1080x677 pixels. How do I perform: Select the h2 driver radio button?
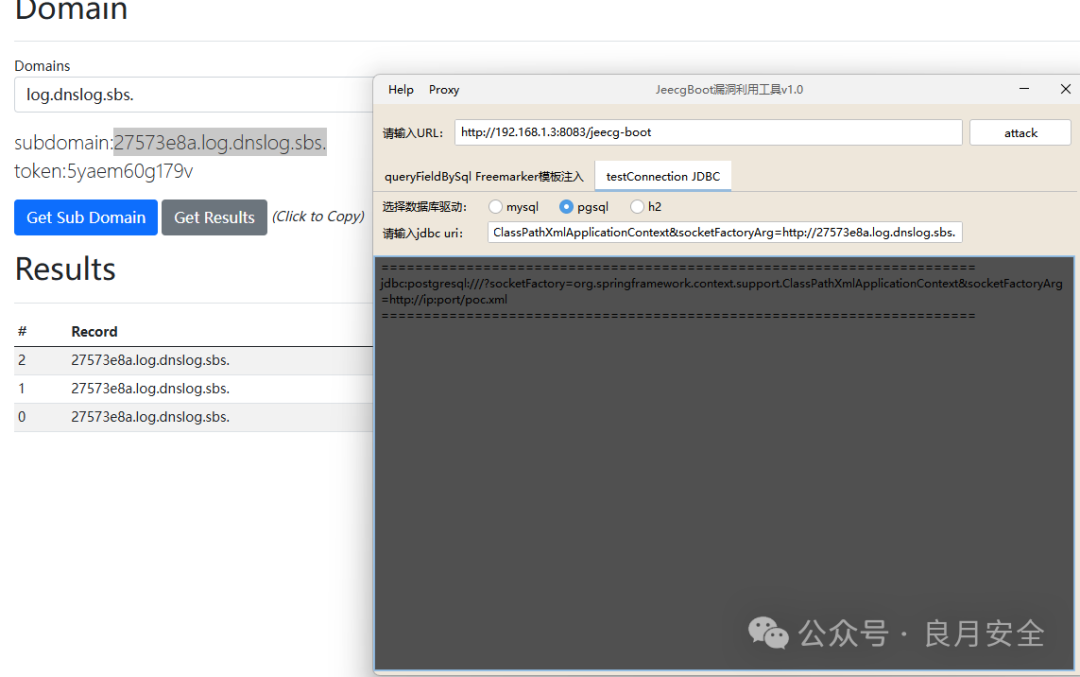637,207
